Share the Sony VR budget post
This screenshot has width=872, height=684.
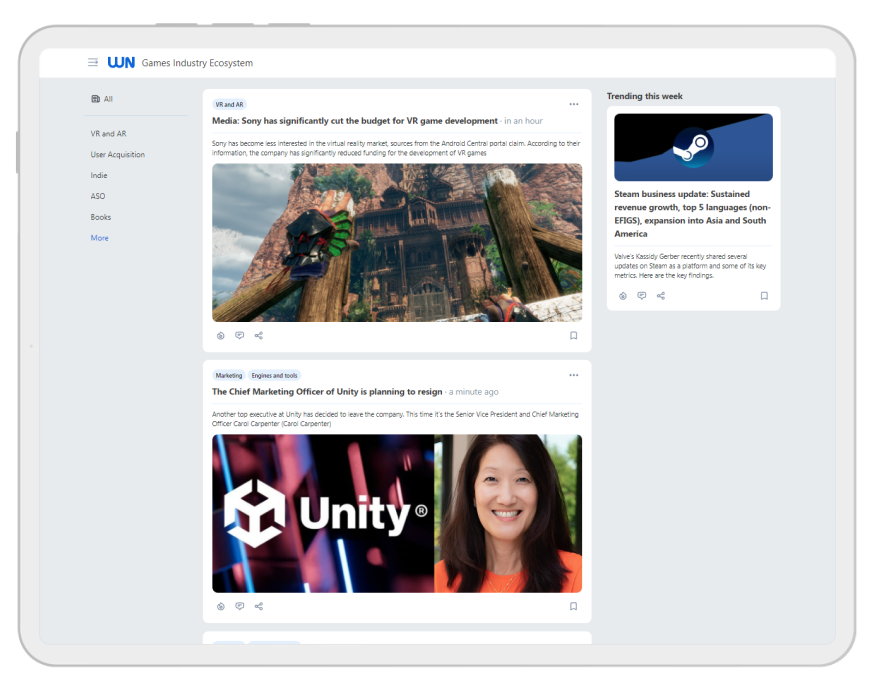click(259, 335)
